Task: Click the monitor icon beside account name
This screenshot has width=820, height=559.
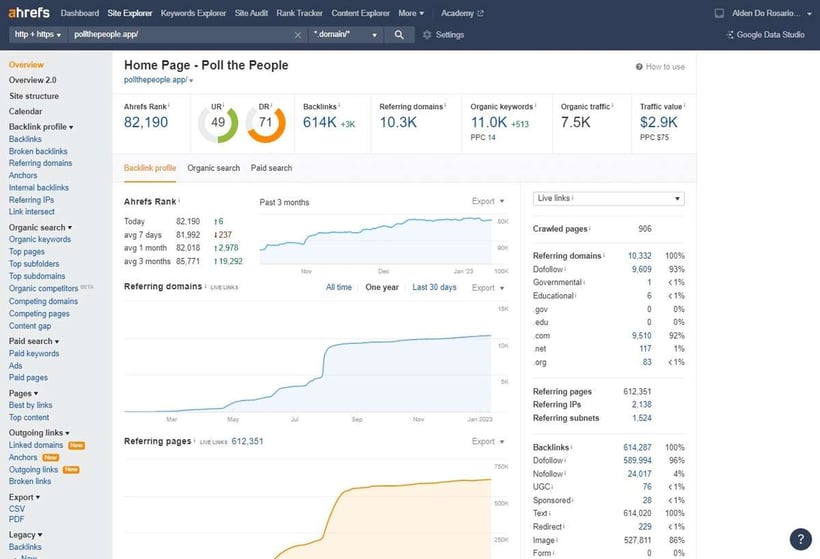Action: (x=719, y=13)
